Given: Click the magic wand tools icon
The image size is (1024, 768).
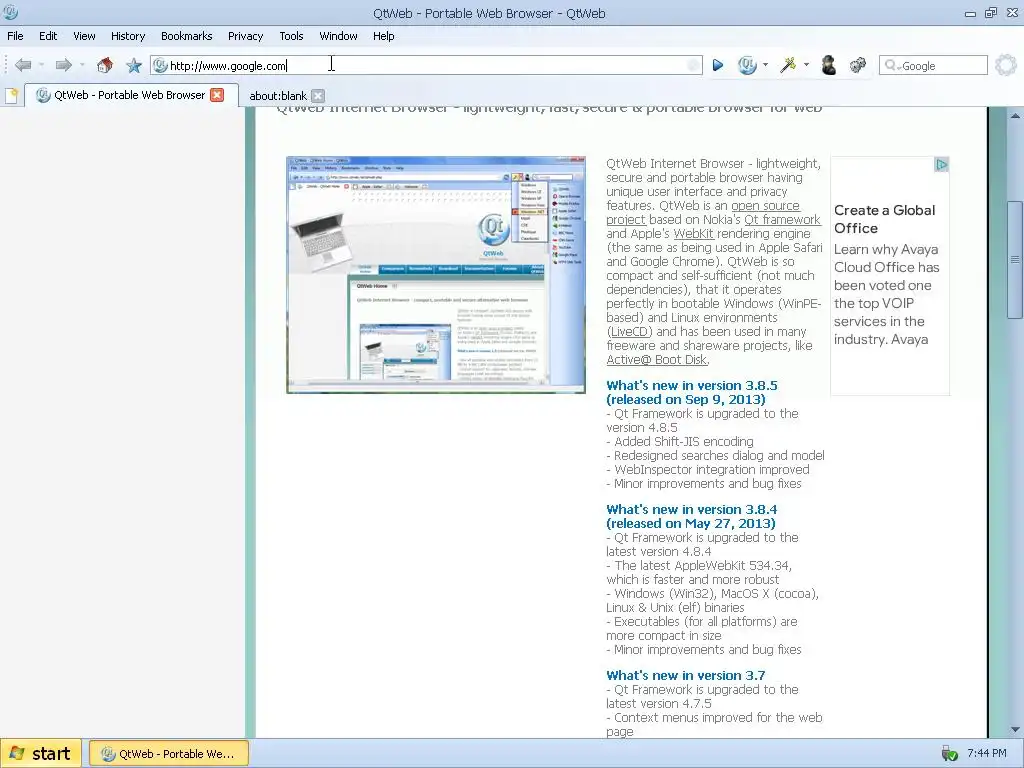Looking at the screenshot, I should coord(788,65).
